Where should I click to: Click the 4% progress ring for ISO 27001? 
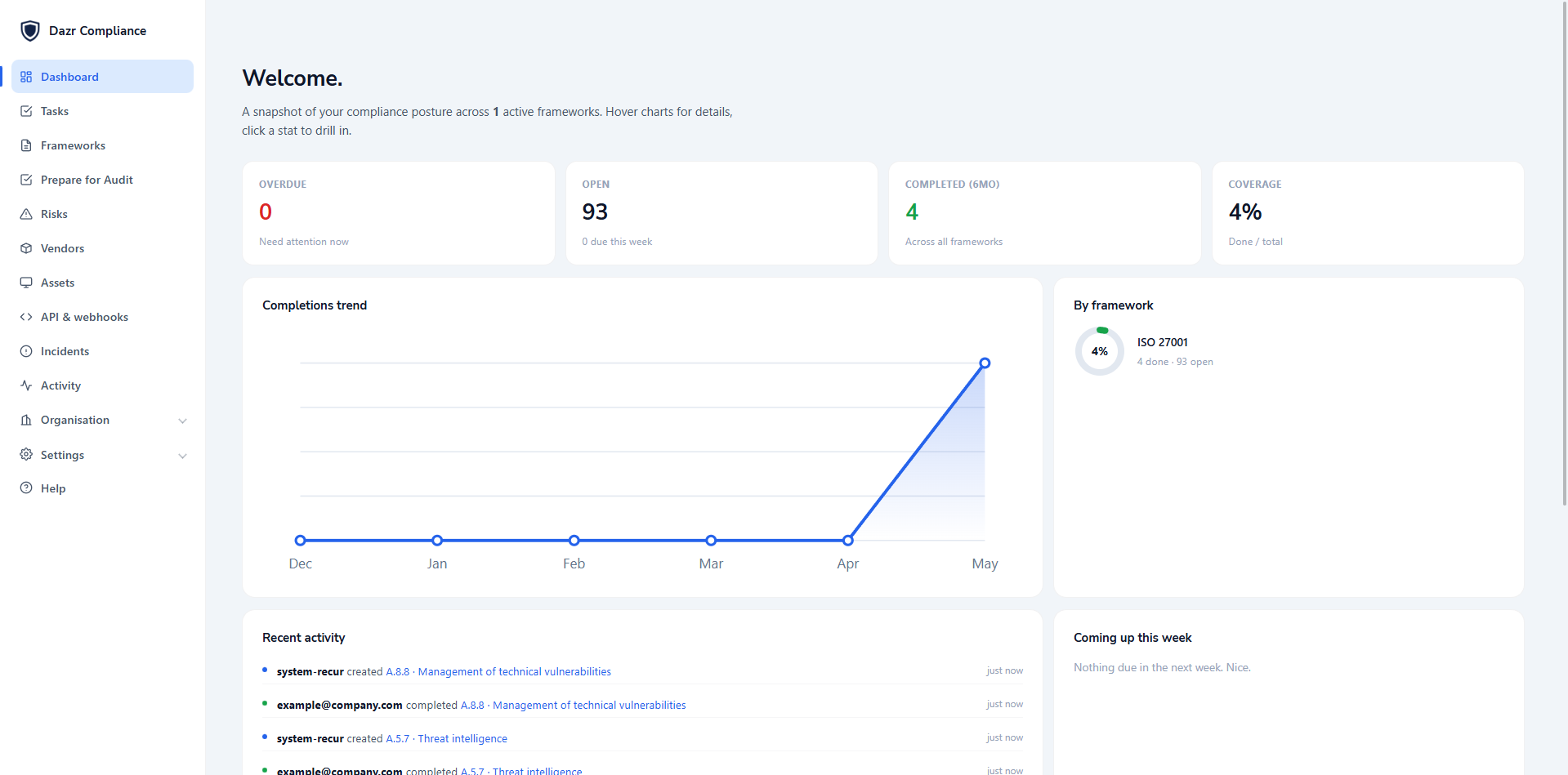1100,351
